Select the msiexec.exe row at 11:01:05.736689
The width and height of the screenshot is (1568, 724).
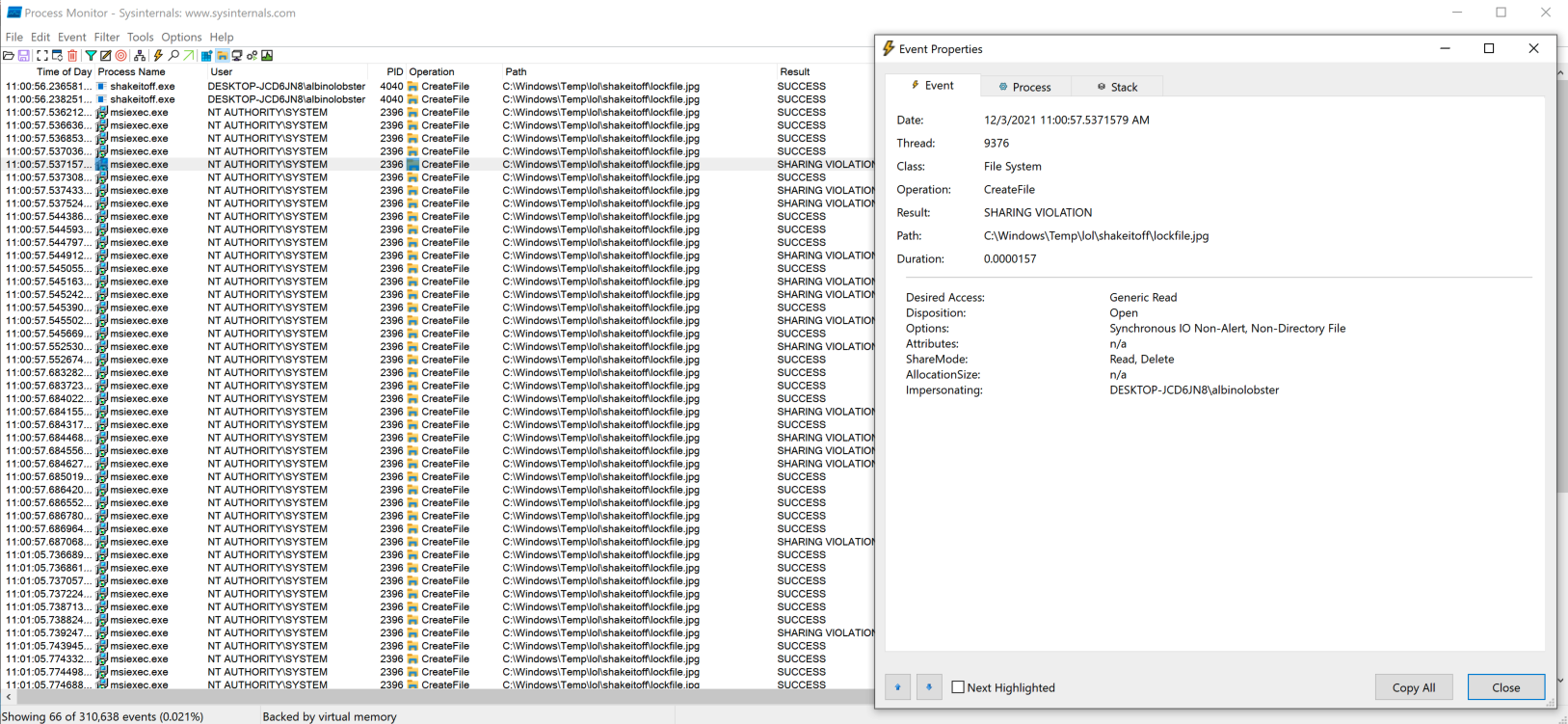439,554
